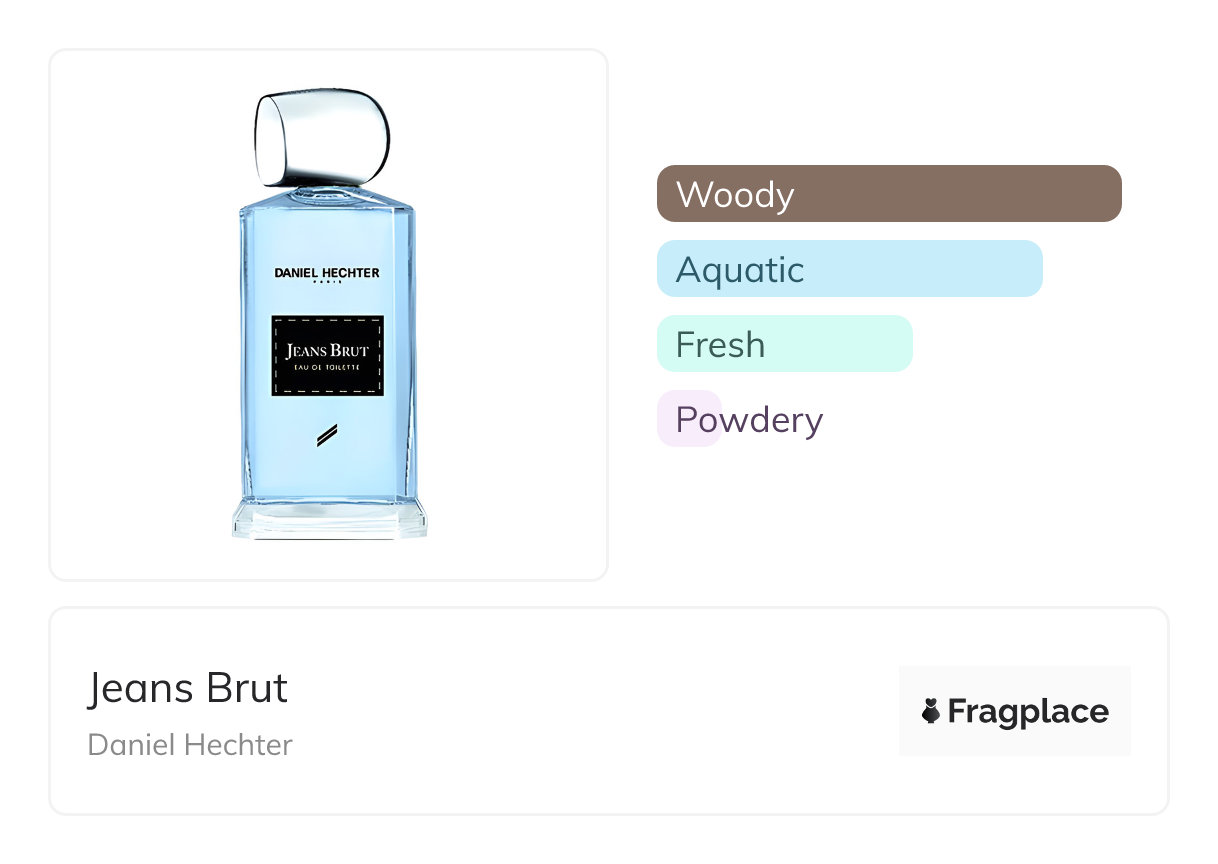The image size is (1218, 864).
Task: Open the Jeans Brut title heading
Action: (x=188, y=688)
